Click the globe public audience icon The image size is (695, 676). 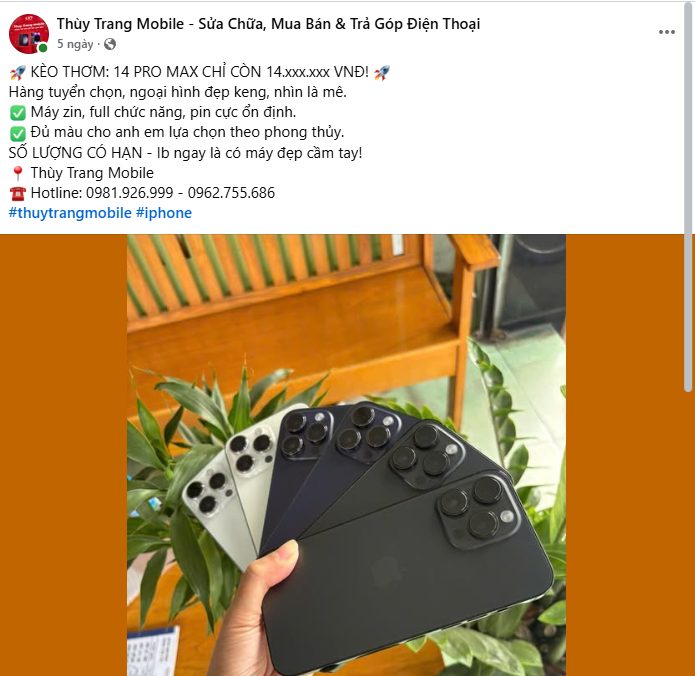pos(110,44)
